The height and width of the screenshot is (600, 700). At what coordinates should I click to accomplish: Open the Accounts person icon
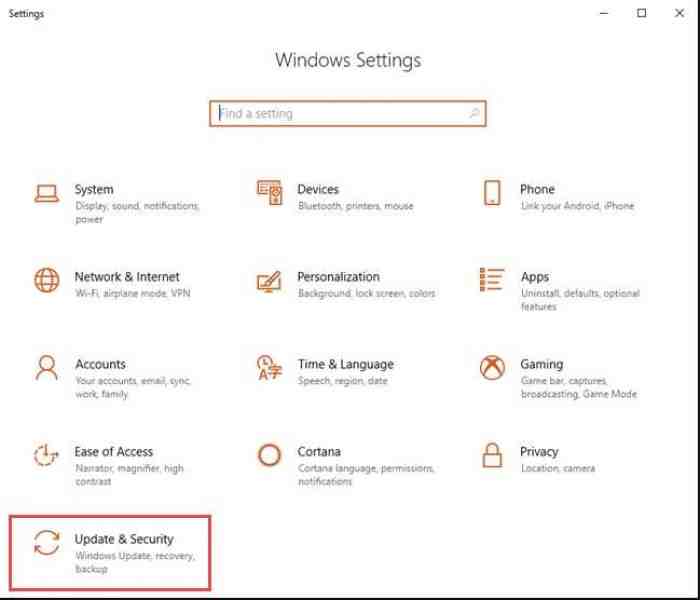click(x=46, y=367)
